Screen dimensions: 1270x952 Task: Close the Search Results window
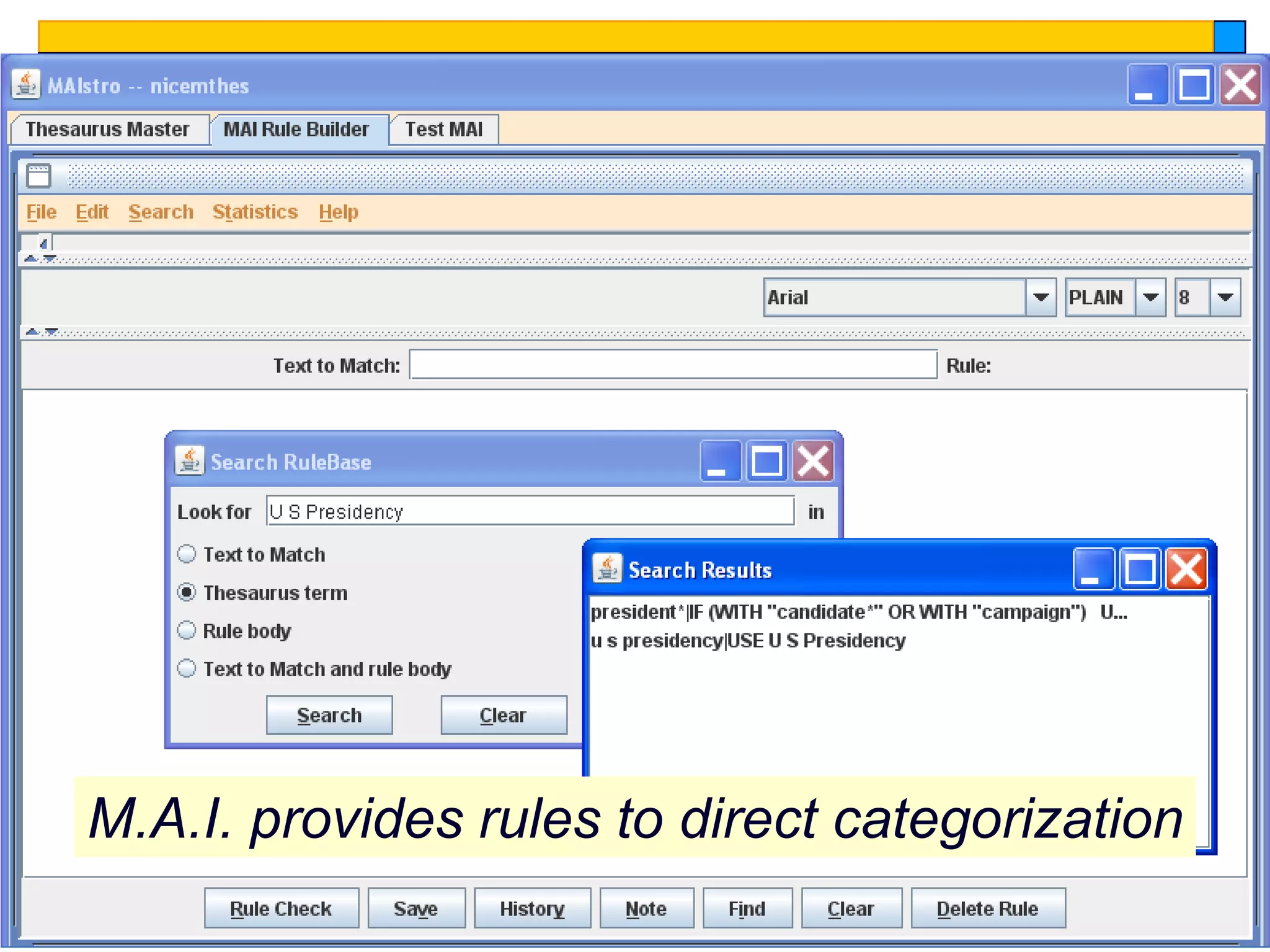(1186, 569)
